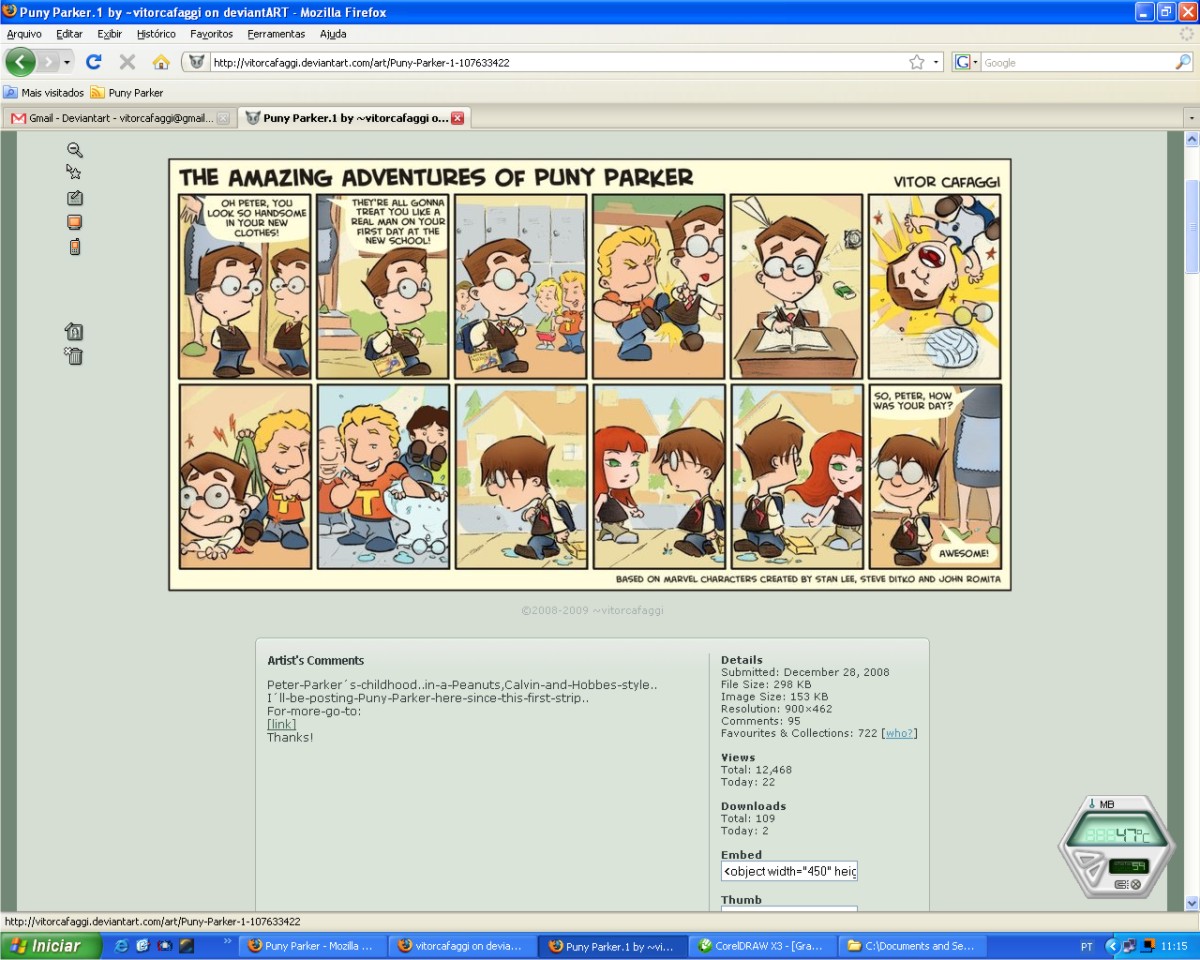Click the search magnifier icon in Google box

pyautogui.click(x=1183, y=62)
